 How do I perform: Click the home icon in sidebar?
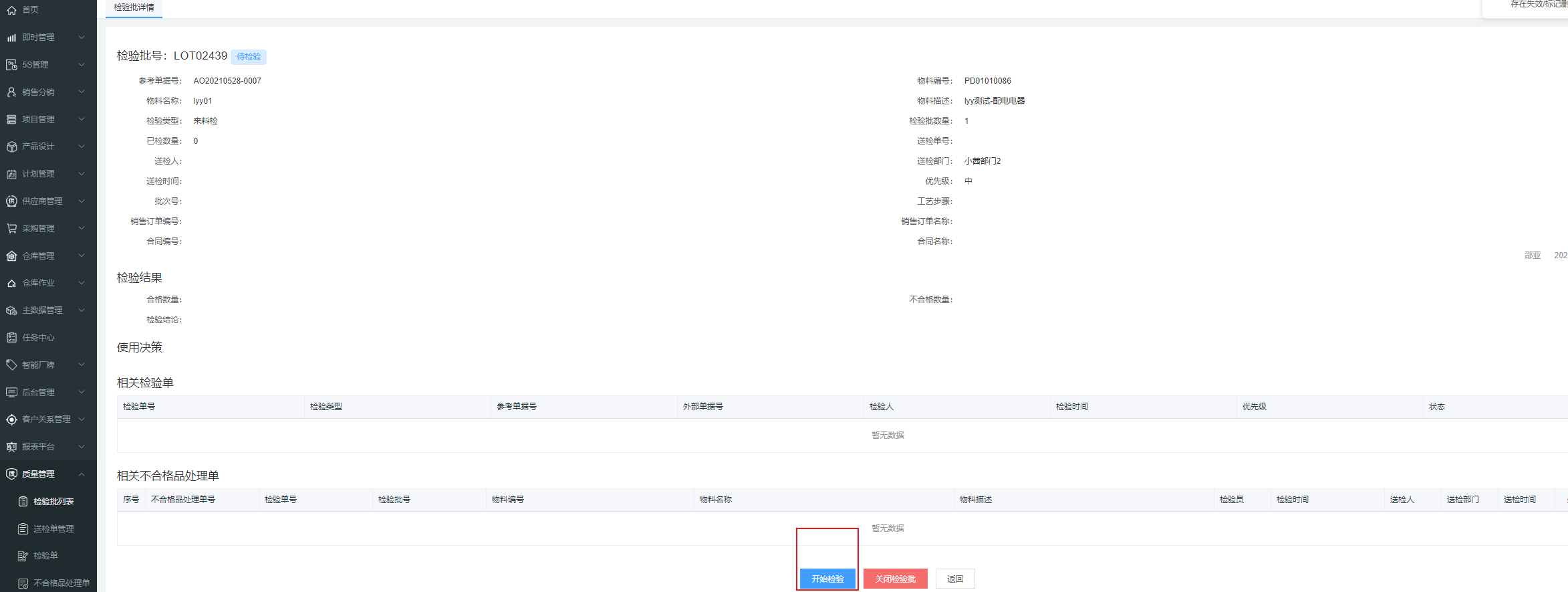click(11, 10)
